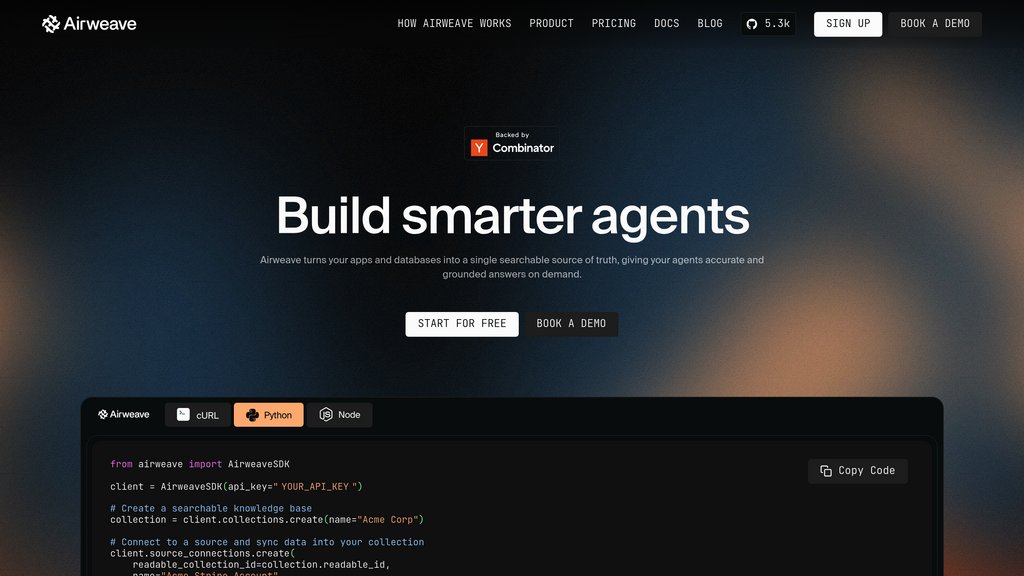Viewport: 1024px width, 576px height.
Task: Click the copy icon beside Copy Code
Action: [x=825, y=471]
